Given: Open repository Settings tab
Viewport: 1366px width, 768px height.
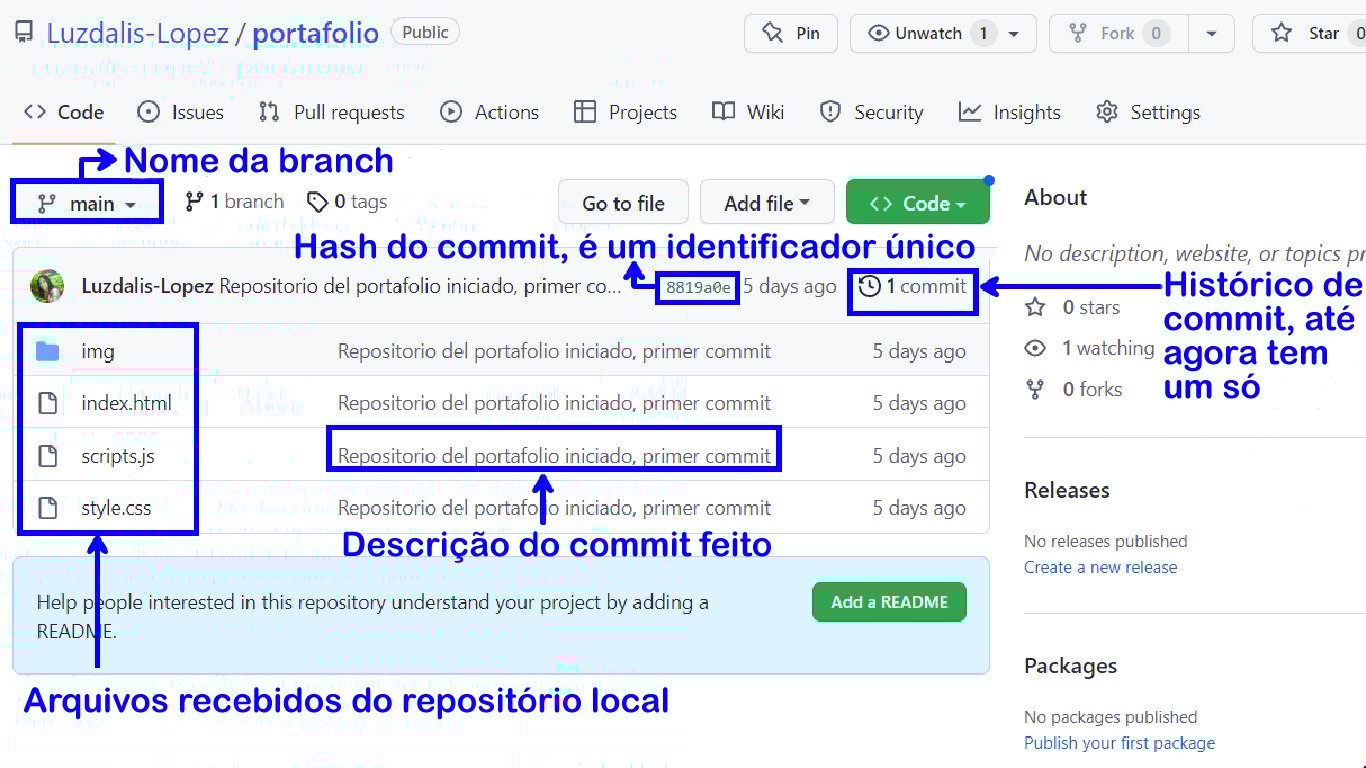Looking at the screenshot, I should 1147,112.
